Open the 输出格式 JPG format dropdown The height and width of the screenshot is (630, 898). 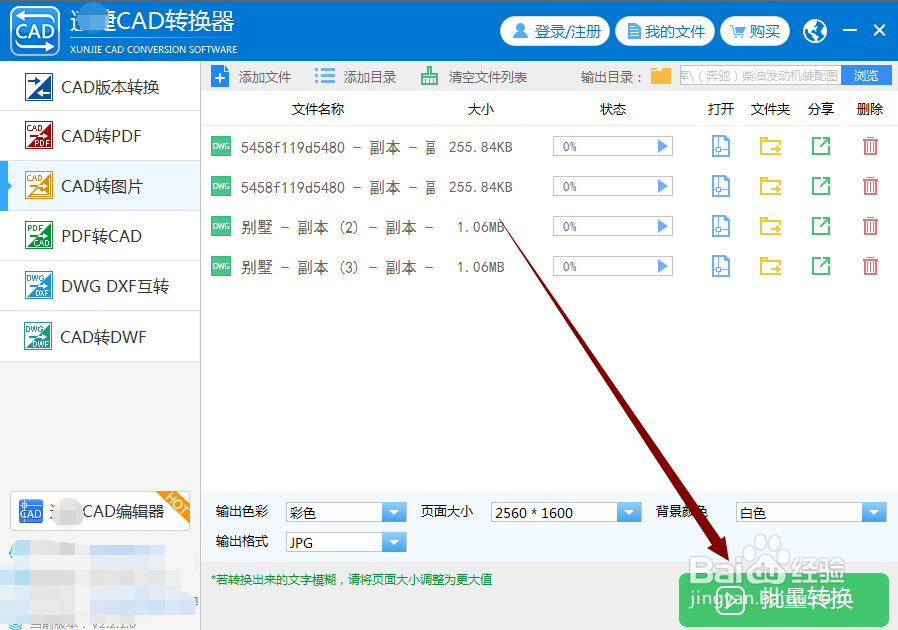pos(394,541)
